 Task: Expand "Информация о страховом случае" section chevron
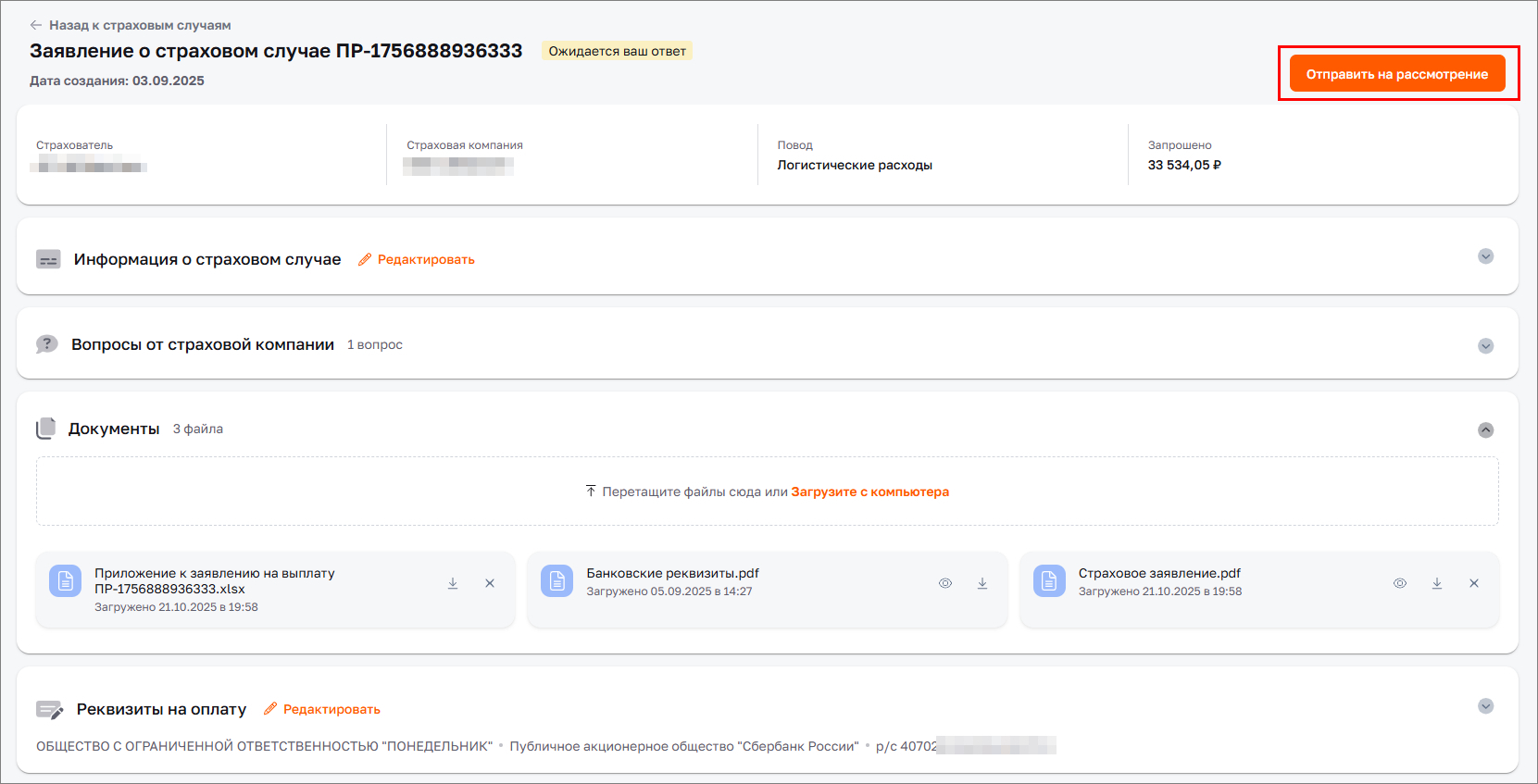point(1485,256)
